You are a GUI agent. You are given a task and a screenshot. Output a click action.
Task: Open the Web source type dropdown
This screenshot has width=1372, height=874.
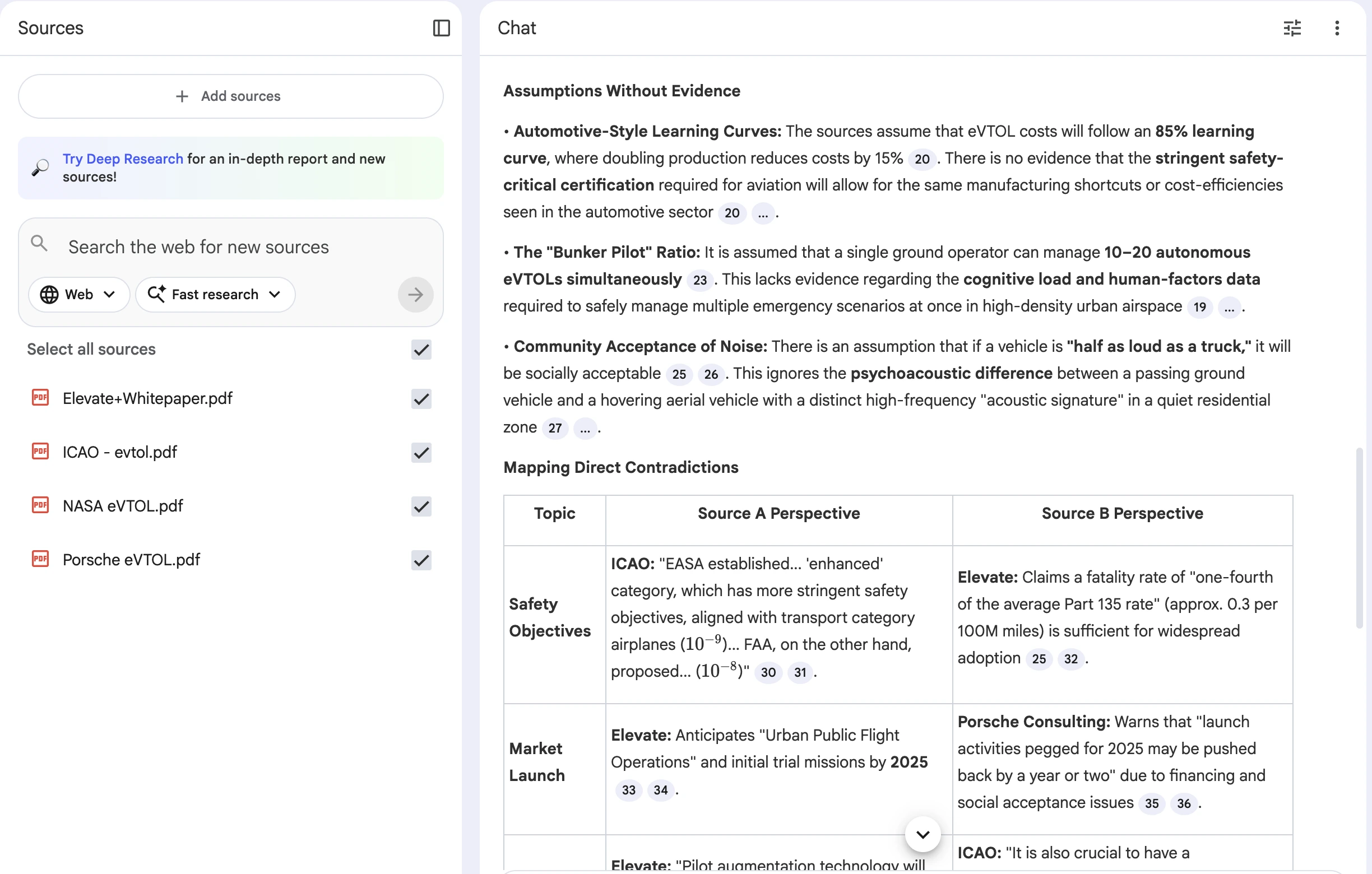(78, 294)
